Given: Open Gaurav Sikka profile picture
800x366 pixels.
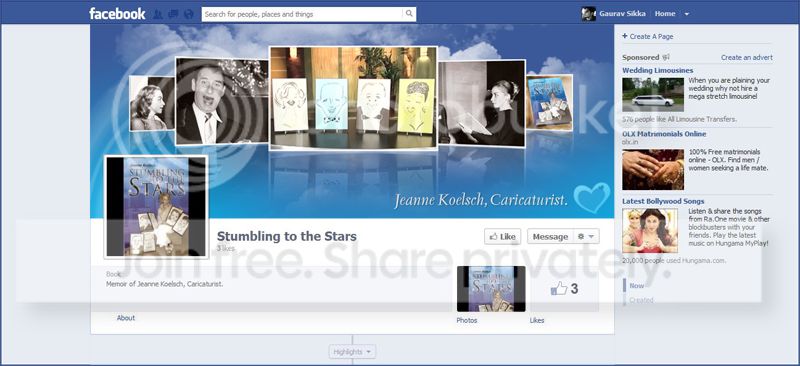Looking at the screenshot, I should pos(588,14).
